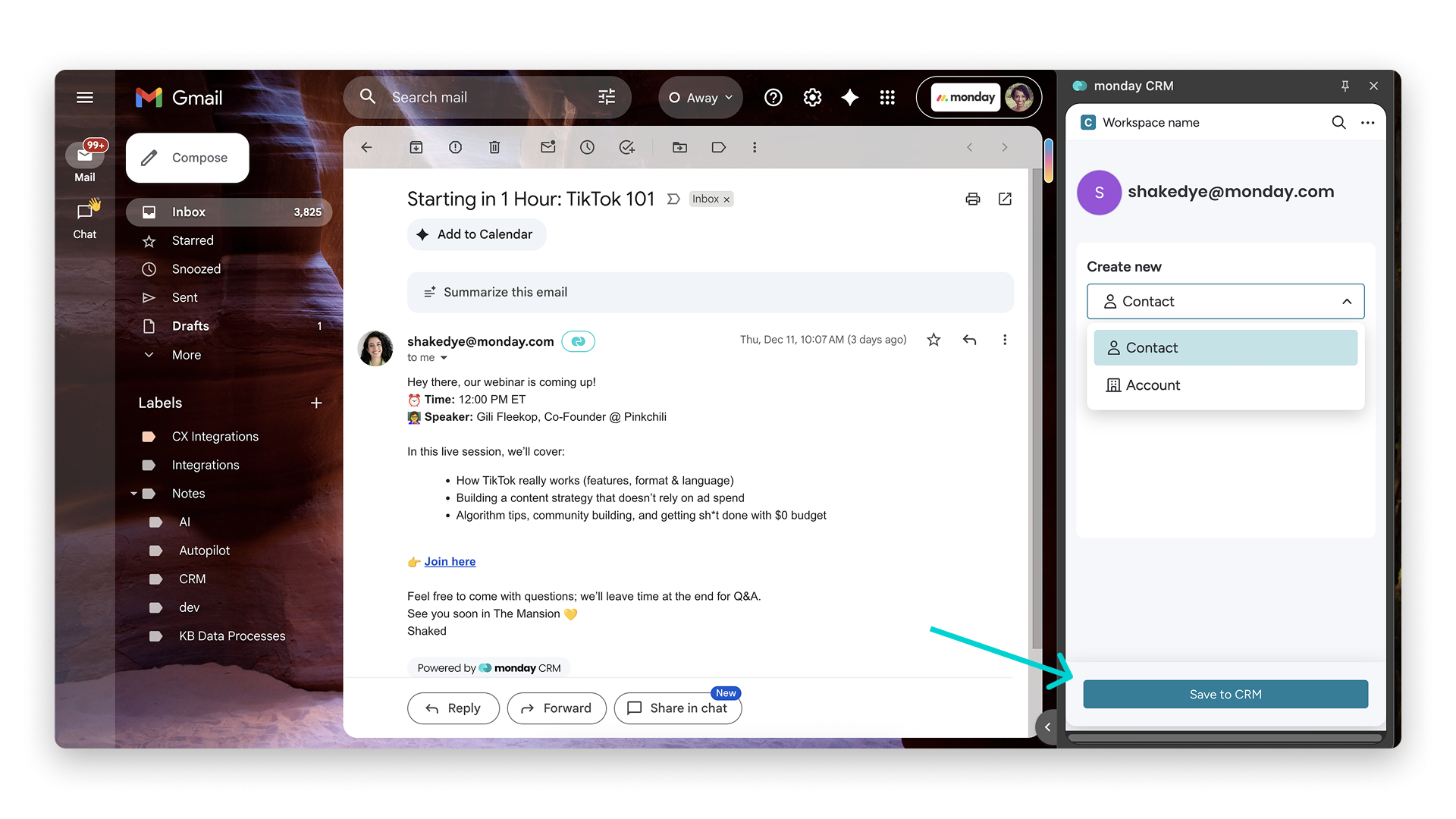Open the Inbox folder

click(229, 212)
